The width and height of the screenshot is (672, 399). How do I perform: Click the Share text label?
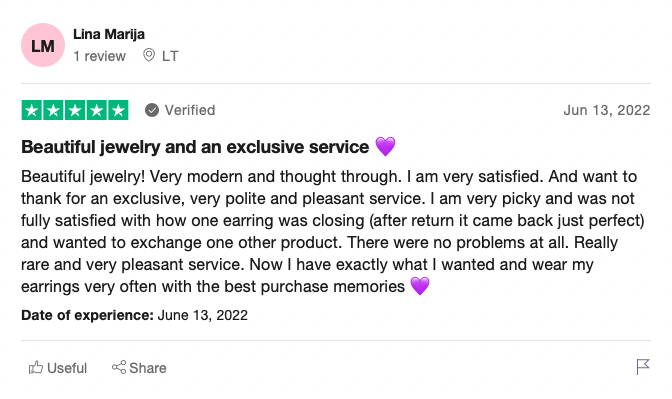pos(148,368)
